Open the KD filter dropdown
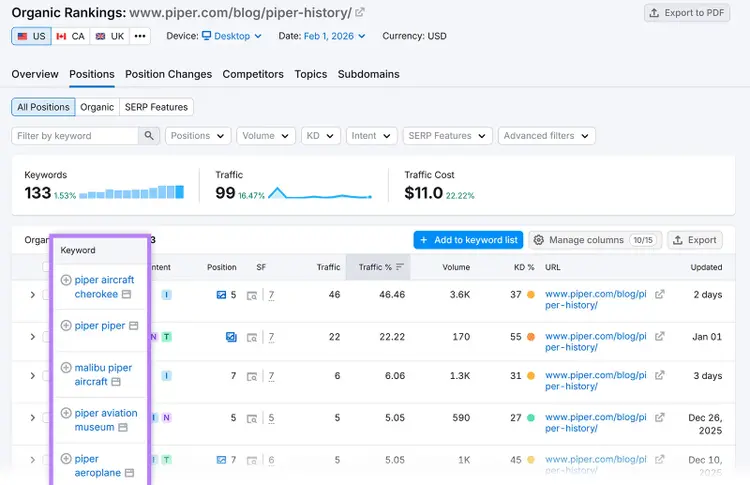Image resolution: width=750 pixels, height=485 pixels. point(320,136)
